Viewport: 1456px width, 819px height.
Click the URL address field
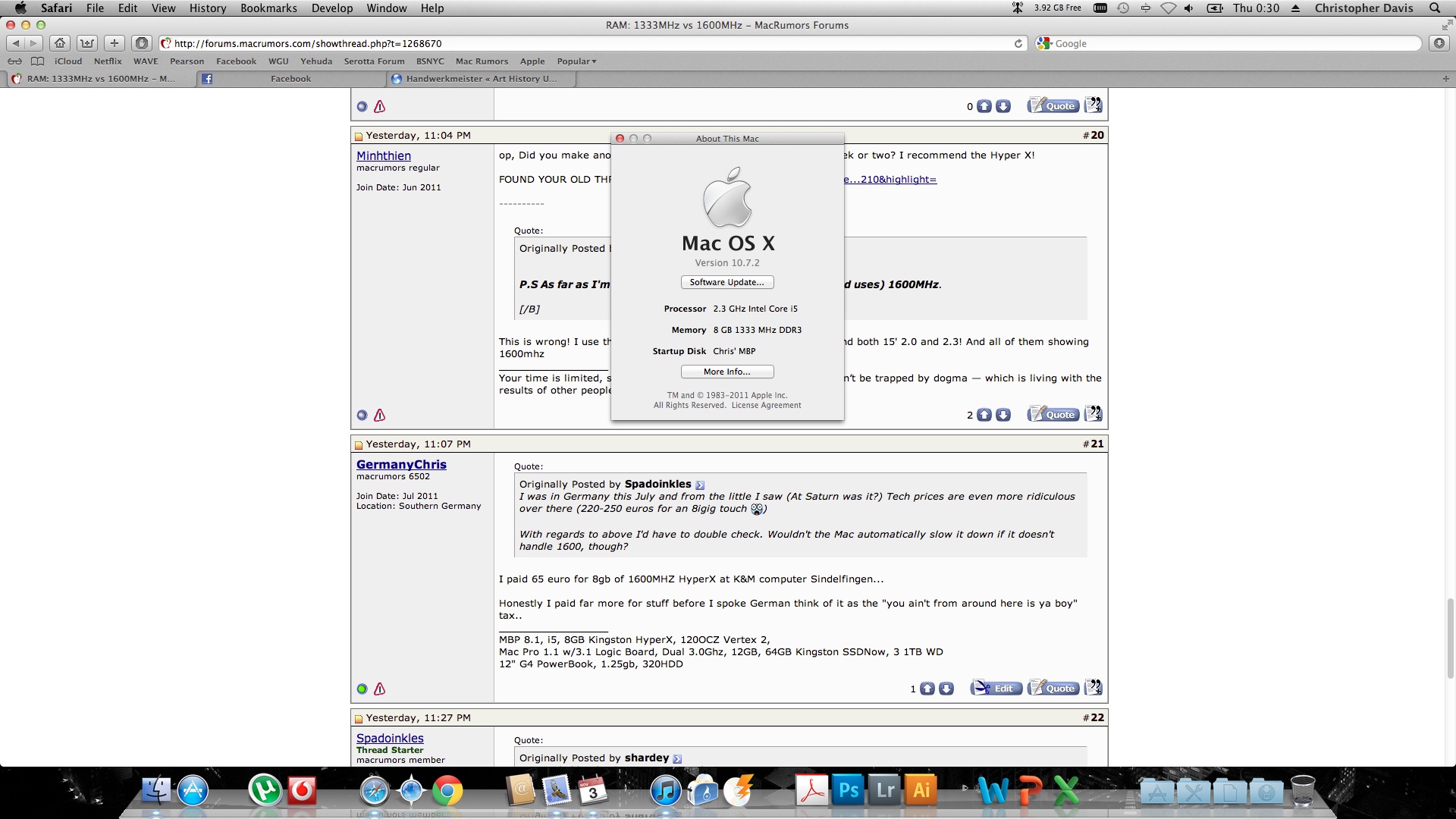(591, 43)
